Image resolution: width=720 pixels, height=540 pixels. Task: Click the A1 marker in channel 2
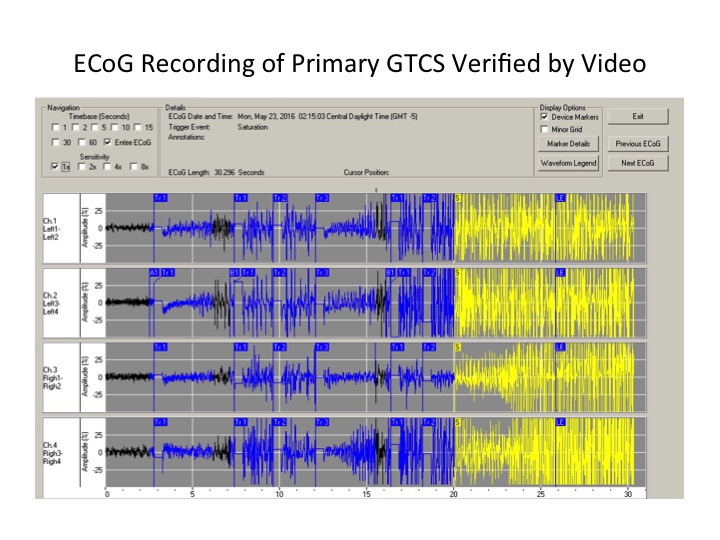(156, 272)
